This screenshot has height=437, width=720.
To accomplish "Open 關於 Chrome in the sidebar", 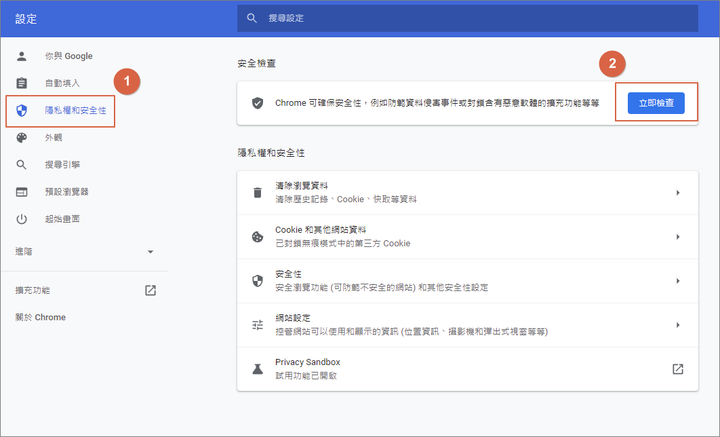I will point(40,317).
